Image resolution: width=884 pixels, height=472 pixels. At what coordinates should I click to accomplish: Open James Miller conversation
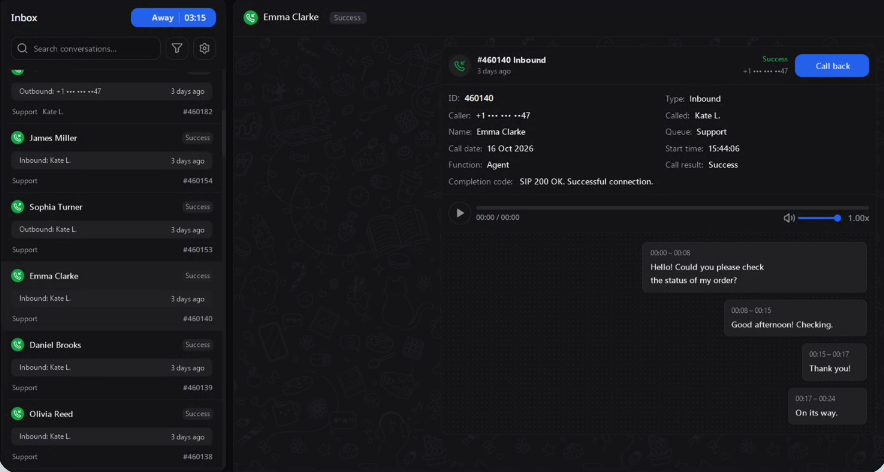coord(112,158)
